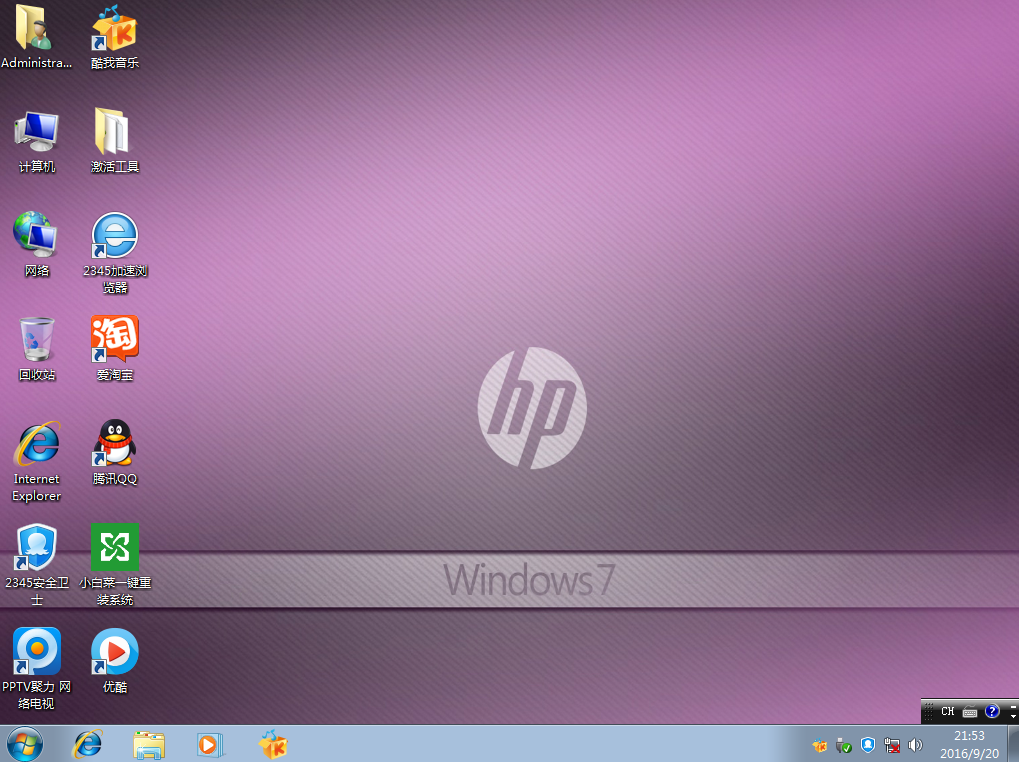
Task: Select the Internet Explorer desktop icon
Action: 36,462
